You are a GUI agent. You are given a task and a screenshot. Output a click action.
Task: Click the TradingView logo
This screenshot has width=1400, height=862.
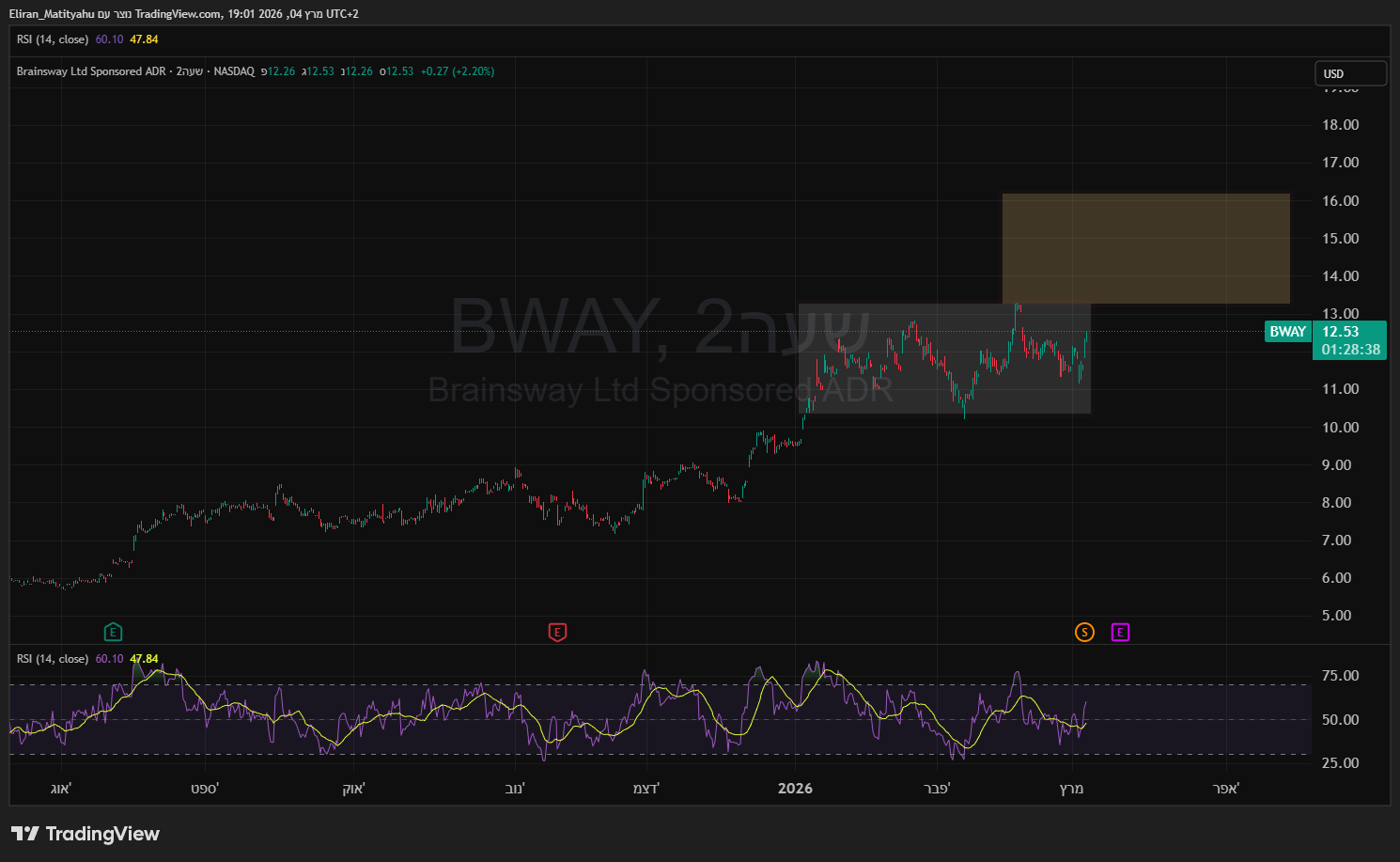(86, 834)
